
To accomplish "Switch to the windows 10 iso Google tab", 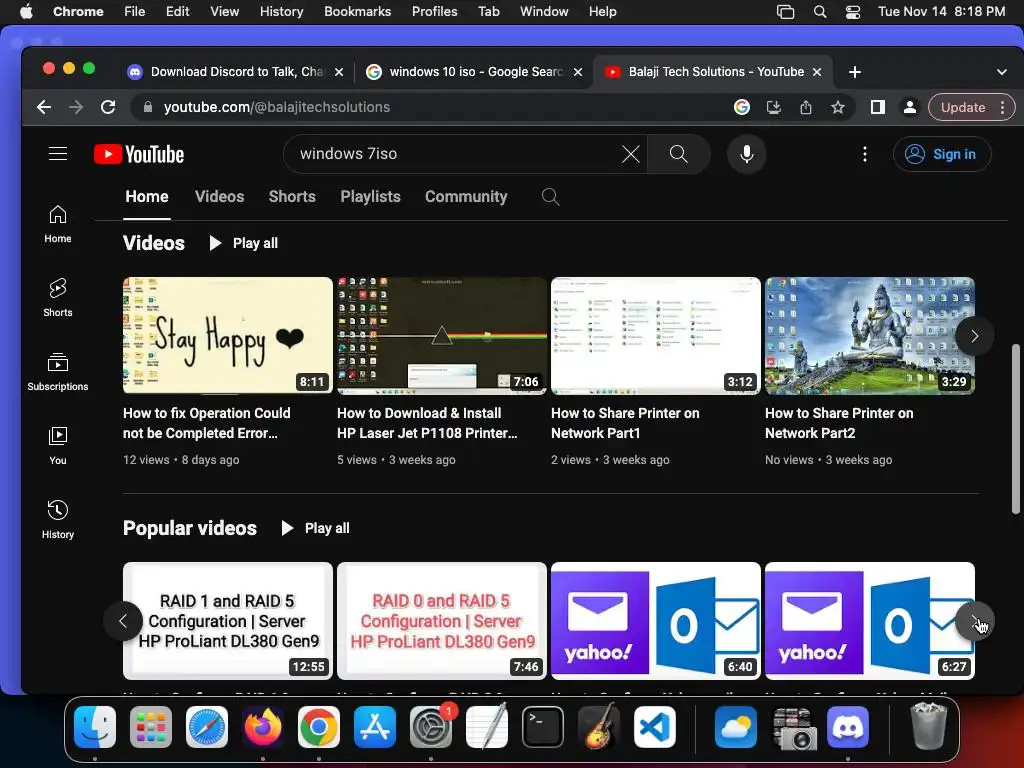I will (x=475, y=72).
